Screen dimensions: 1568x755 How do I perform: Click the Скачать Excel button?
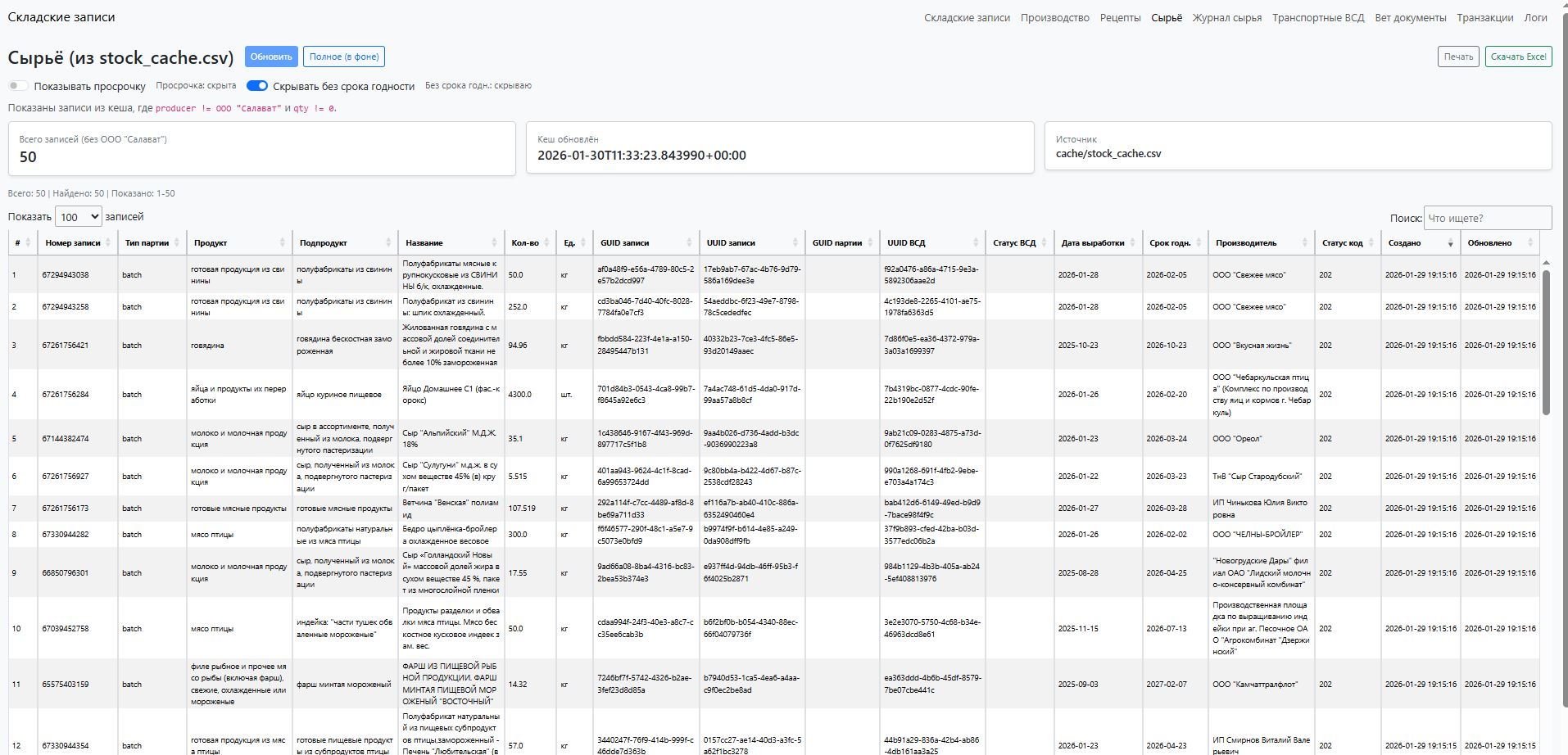[x=1518, y=57]
